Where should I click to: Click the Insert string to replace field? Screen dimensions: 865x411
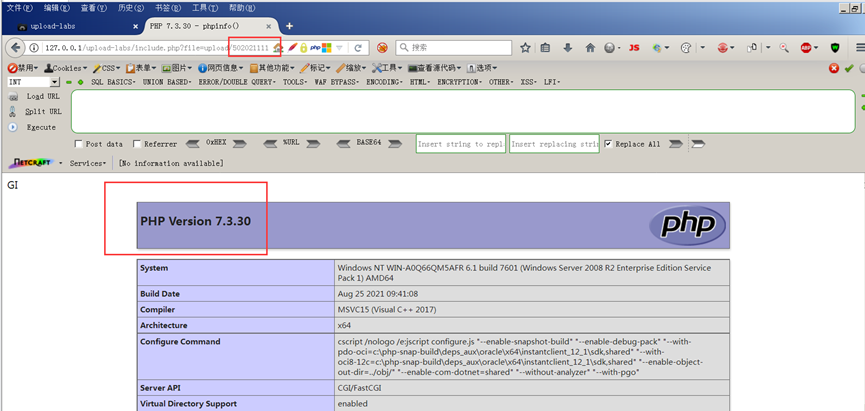click(461, 144)
